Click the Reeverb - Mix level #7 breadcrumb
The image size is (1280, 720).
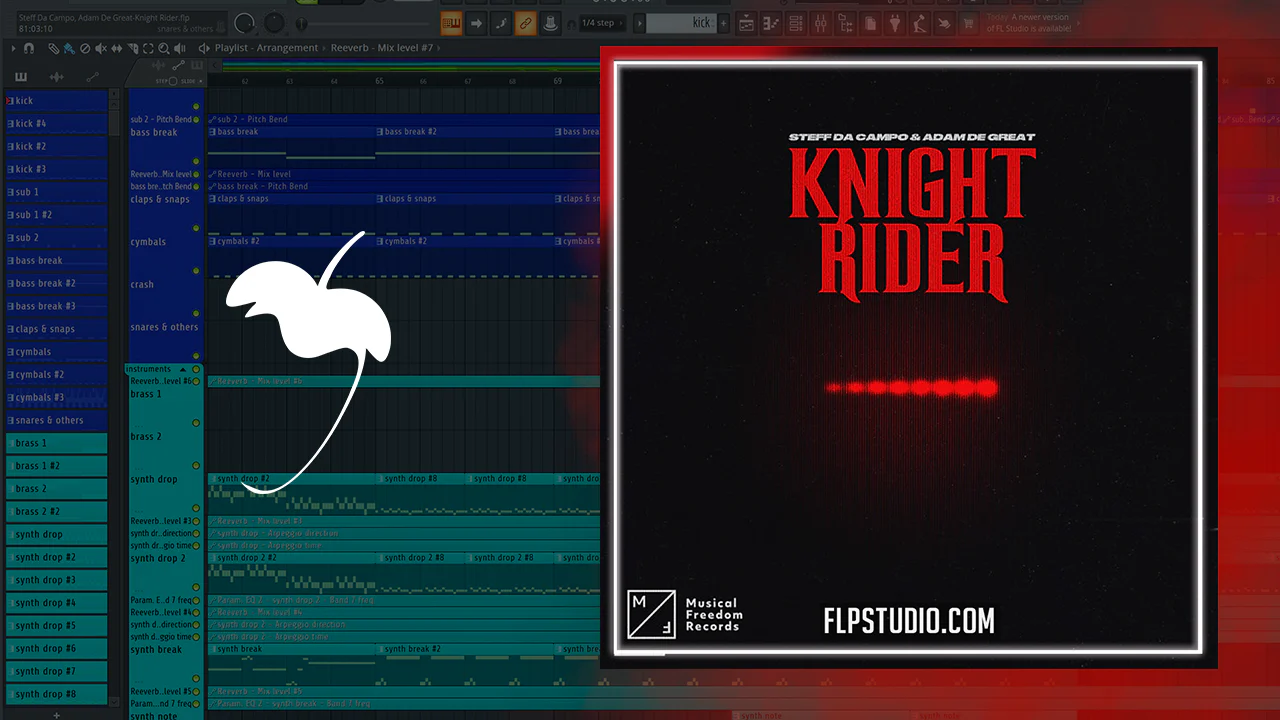381,48
